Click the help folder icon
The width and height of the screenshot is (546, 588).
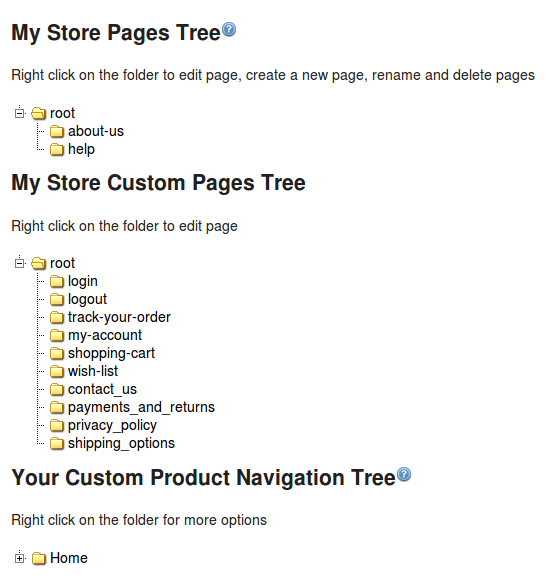pyautogui.click(x=57, y=149)
